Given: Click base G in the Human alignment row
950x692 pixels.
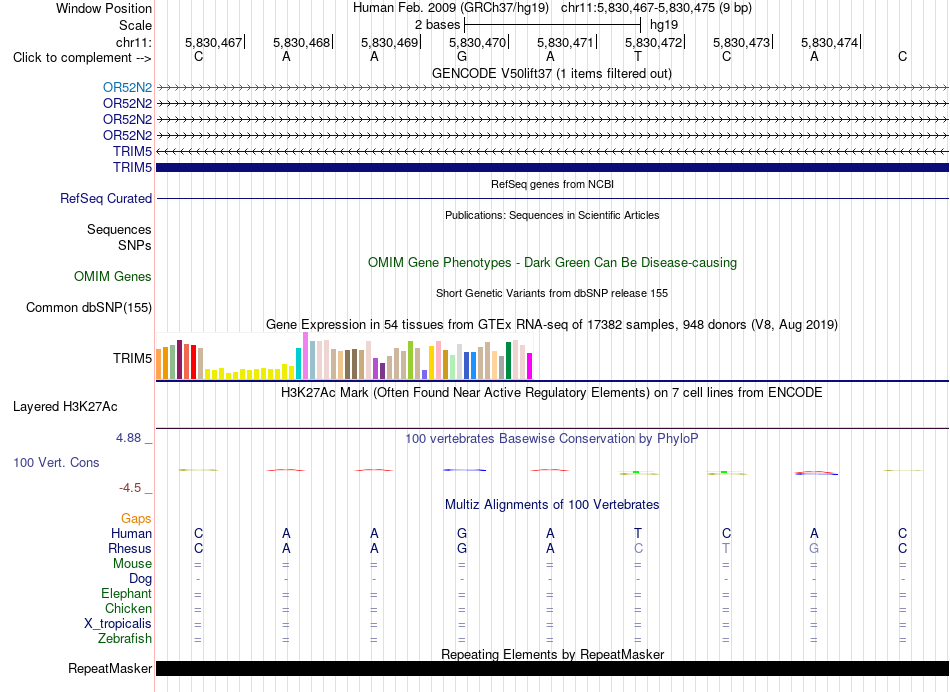Looking at the screenshot, I should pyautogui.click(x=462, y=533).
